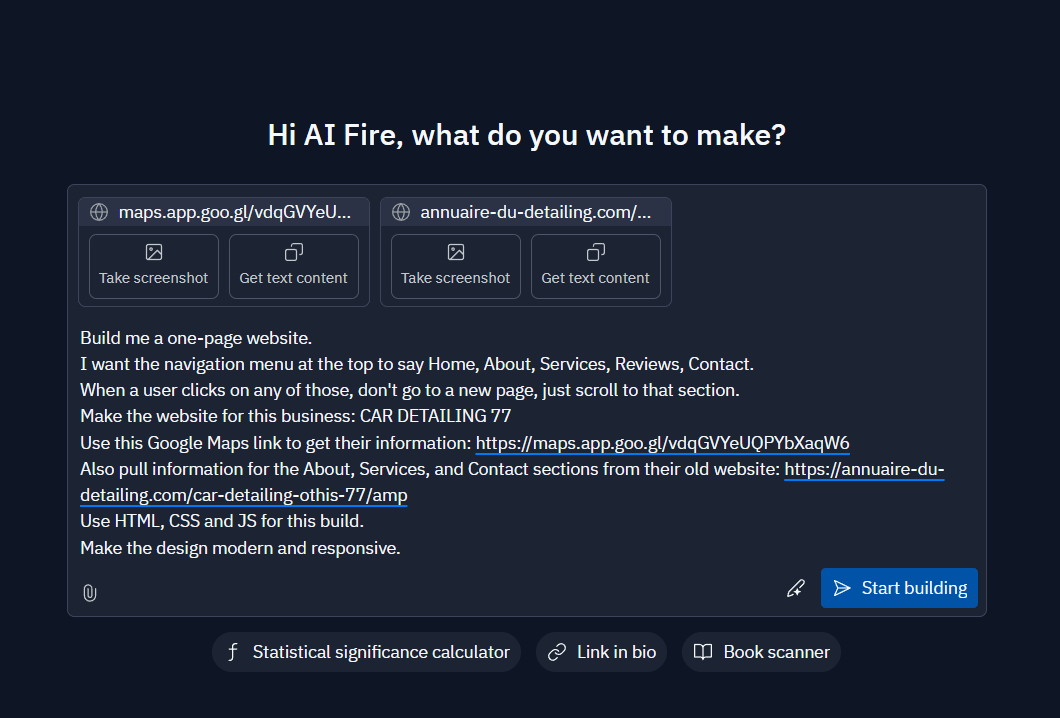
Task: Click the maps.app.goo.gl/vdqGVYeU... card header
Action: pos(224,212)
